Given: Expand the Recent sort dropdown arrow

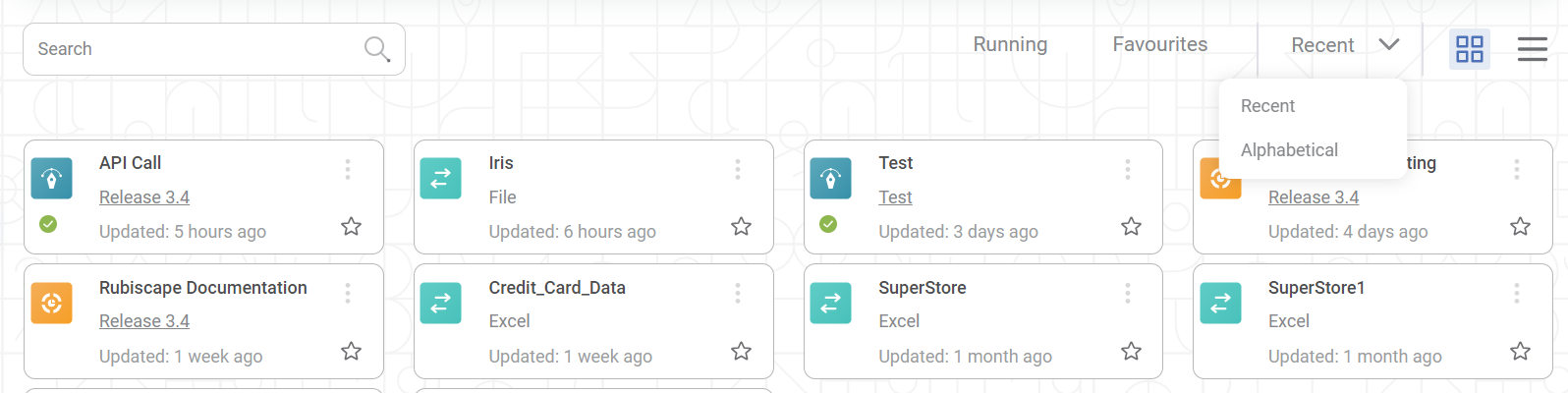Looking at the screenshot, I should tap(1388, 44).
